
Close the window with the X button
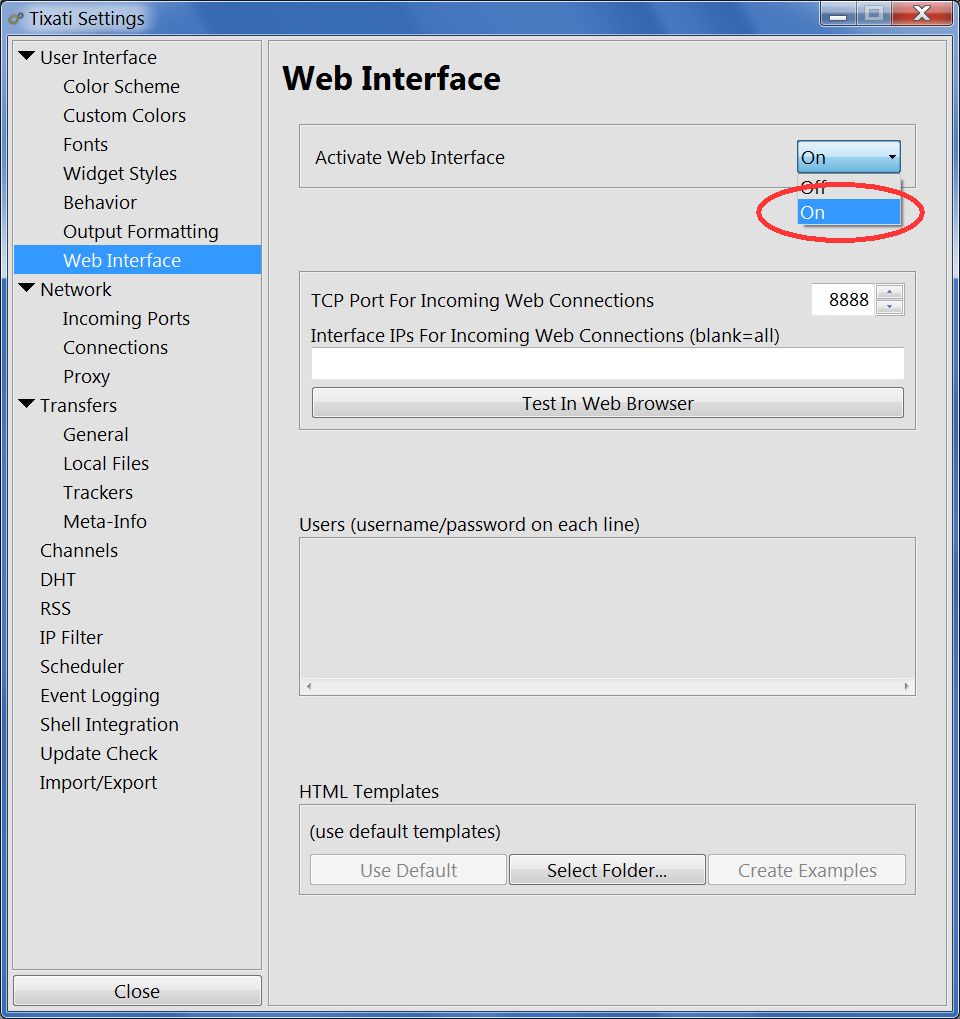(922, 14)
